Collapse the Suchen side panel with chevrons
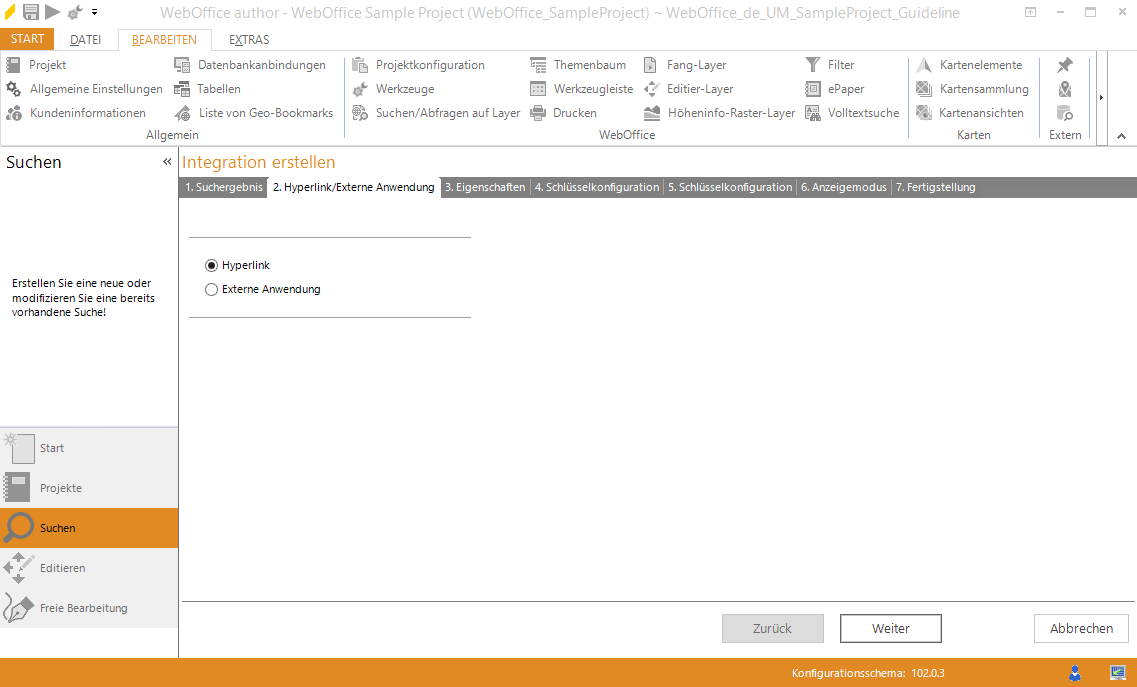 (167, 162)
